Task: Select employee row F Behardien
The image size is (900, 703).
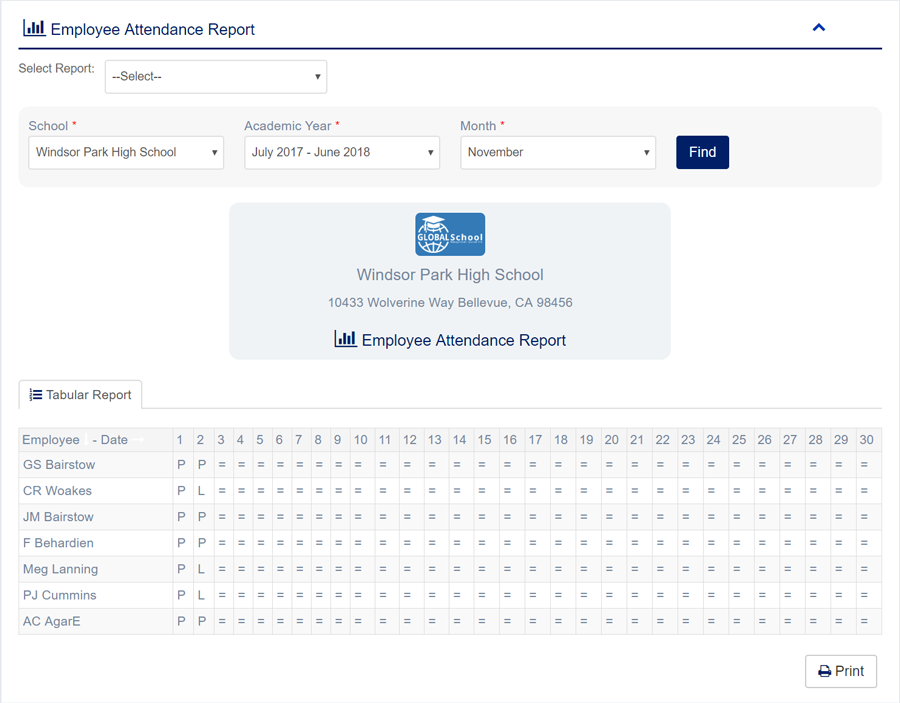Action: pos(450,543)
